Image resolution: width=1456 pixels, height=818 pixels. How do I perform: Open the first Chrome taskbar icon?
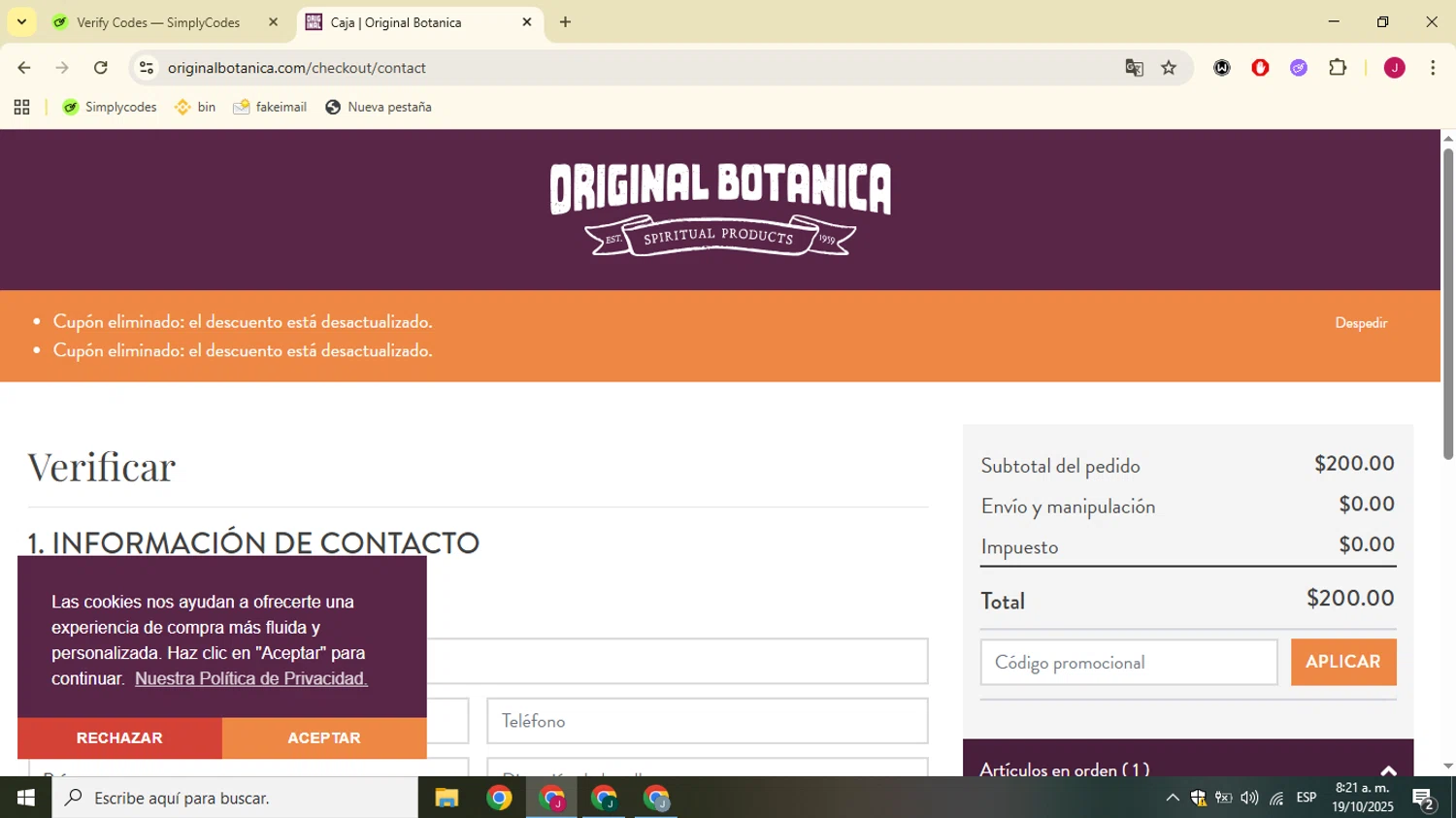tap(499, 798)
